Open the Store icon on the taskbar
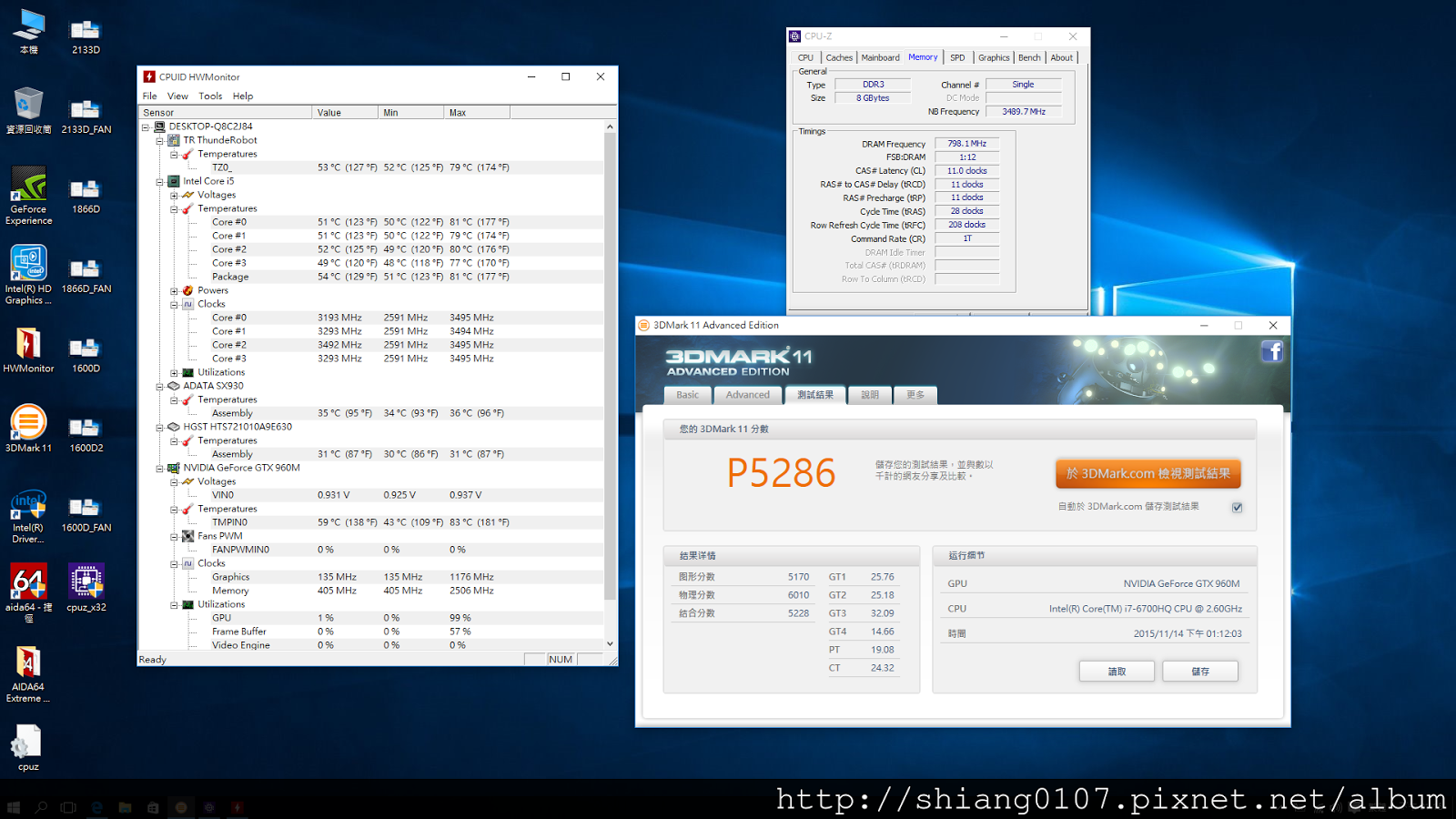The width and height of the screenshot is (1456, 819). [x=153, y=807]
